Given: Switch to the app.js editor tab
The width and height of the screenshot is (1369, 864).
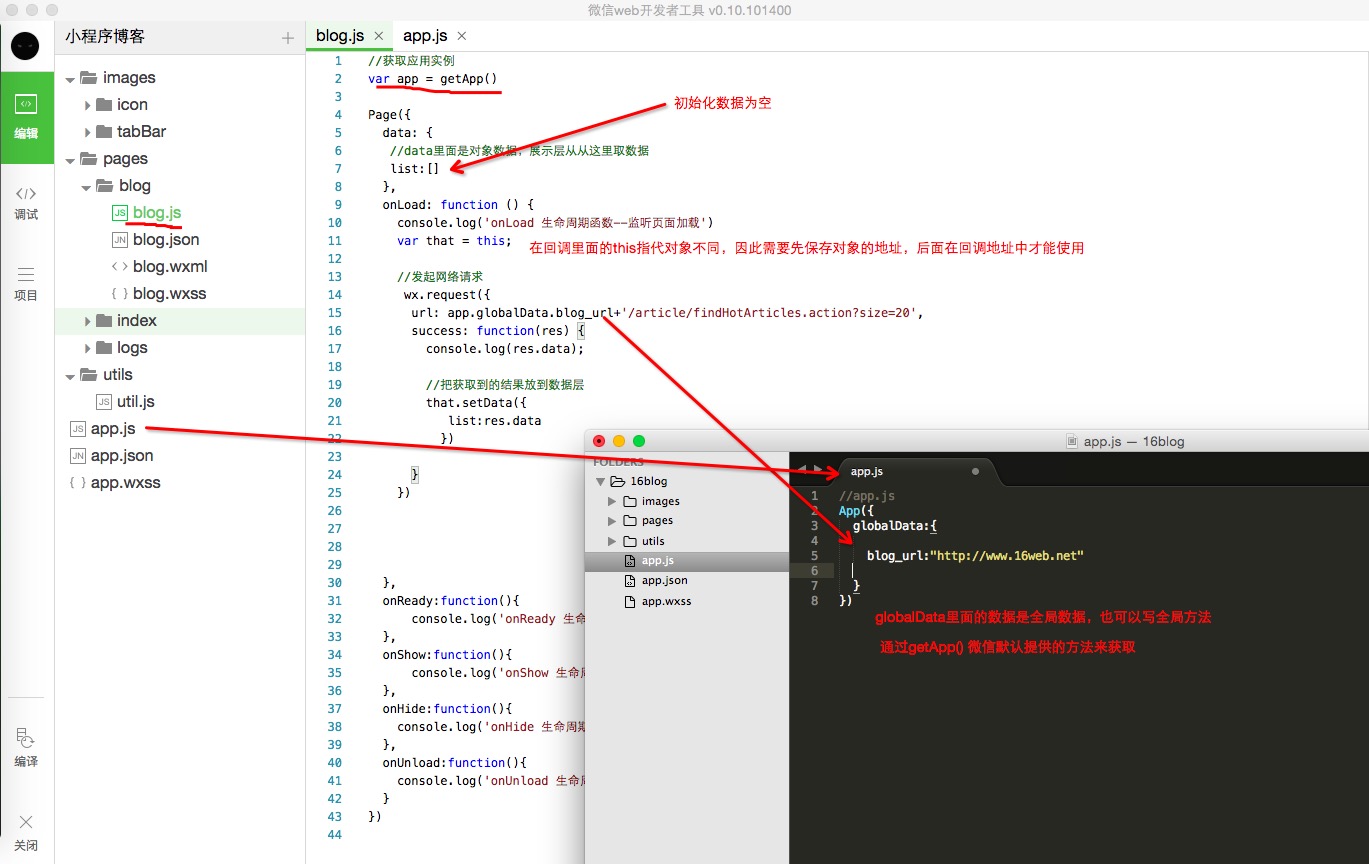Looking at the screenshot, I should (x=425, y=36).
